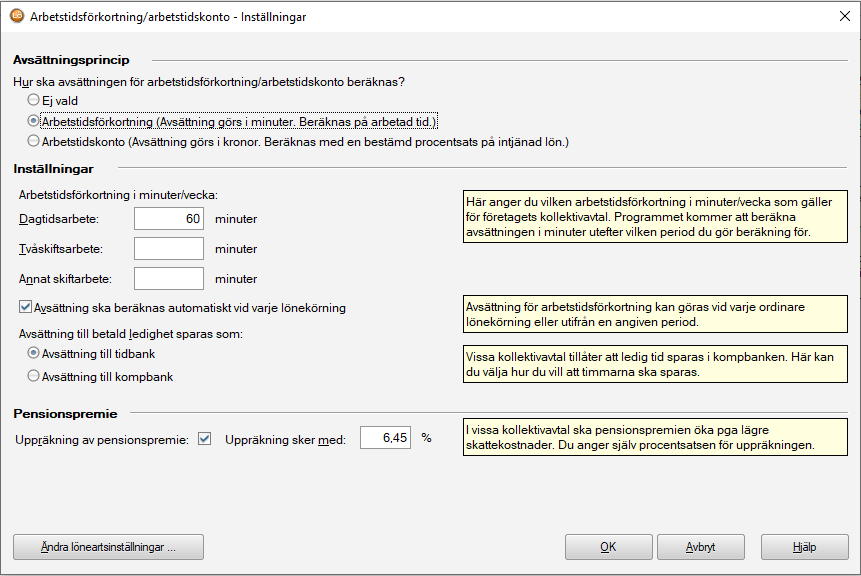Focus the Tvåskiftsarbete minutes input field
Screen dimensions: 861x576
click(x=169, y=249)
